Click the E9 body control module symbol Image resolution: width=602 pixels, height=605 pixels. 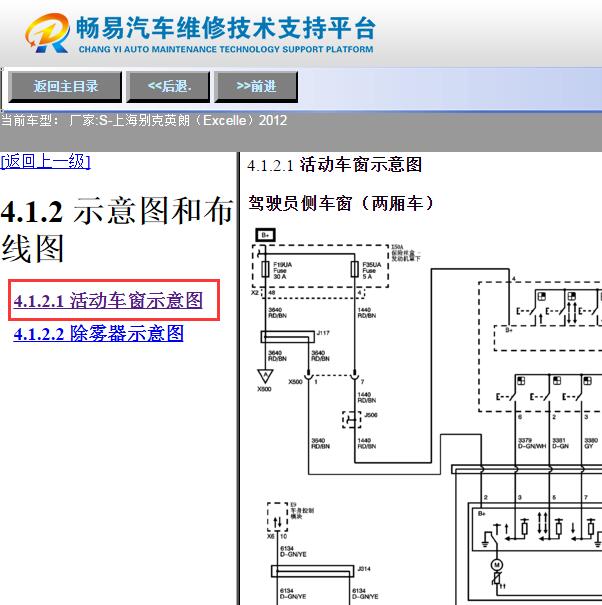tap(277, 517)
